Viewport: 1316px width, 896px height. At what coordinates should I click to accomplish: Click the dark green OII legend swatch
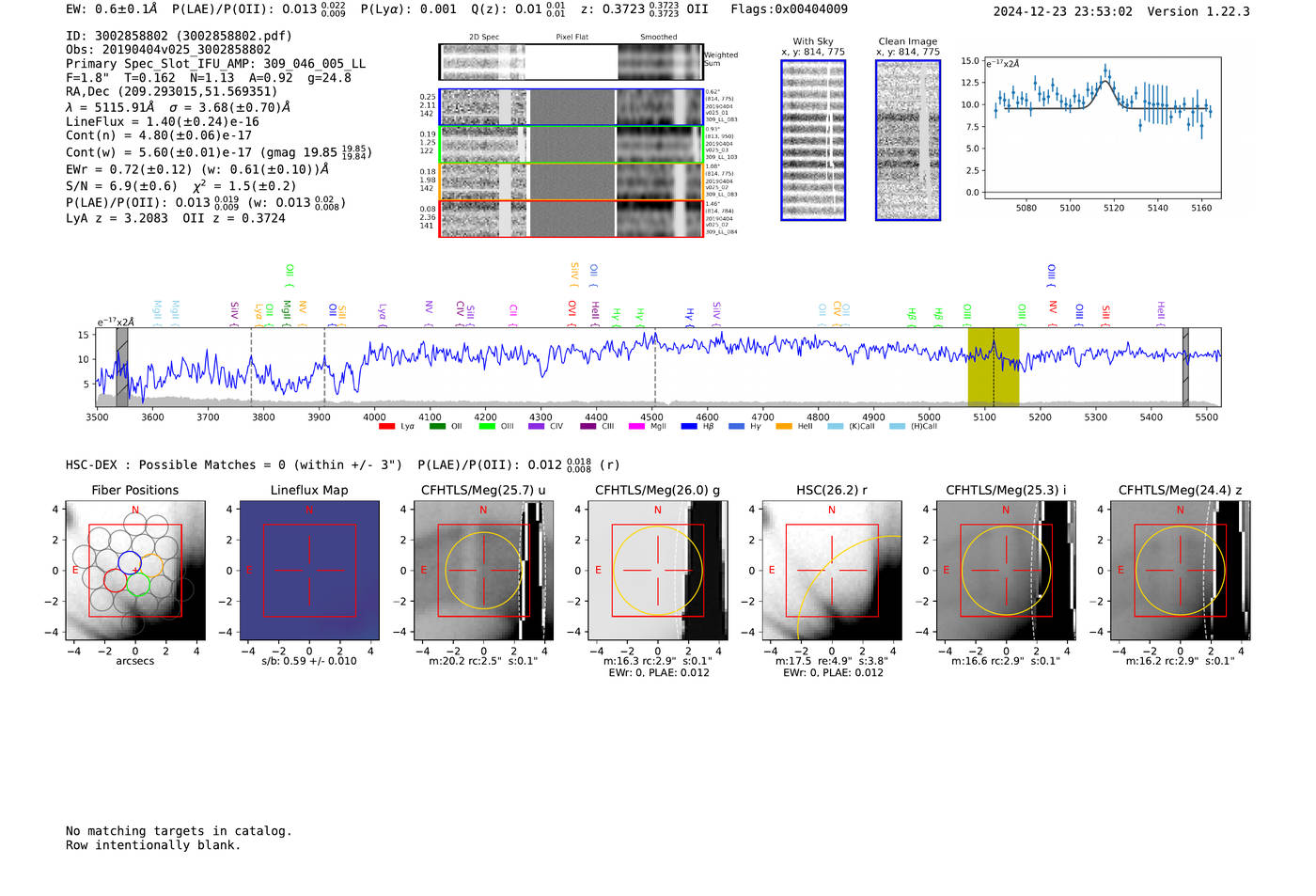tap(437, 427)
